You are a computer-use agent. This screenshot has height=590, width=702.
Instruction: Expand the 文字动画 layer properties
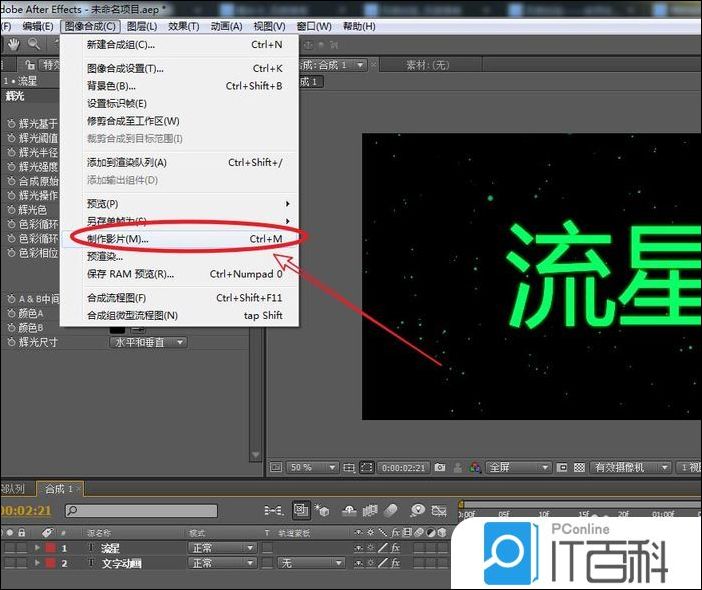coord(38,563)
